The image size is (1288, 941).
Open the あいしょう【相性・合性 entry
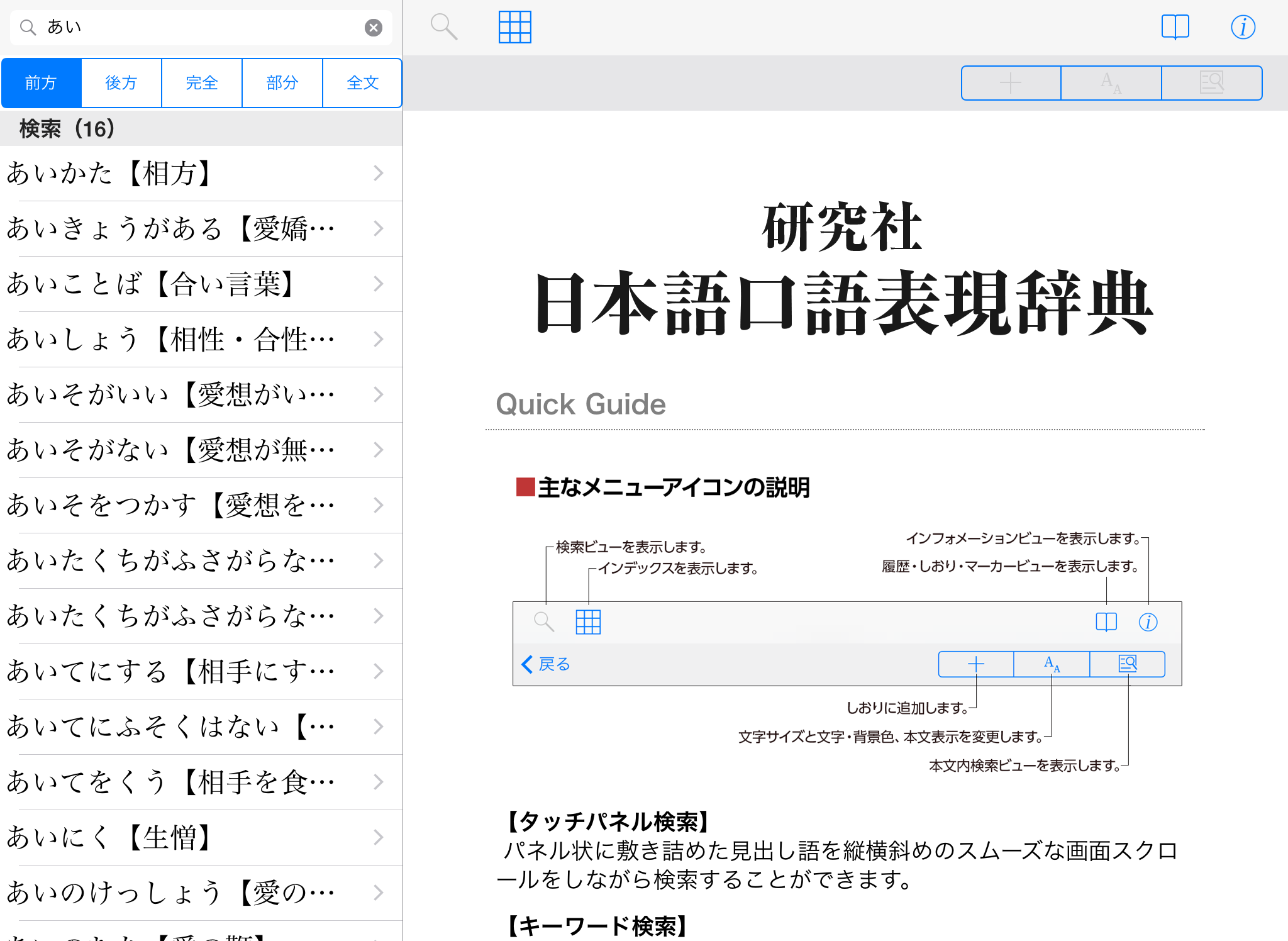[170, 340]
